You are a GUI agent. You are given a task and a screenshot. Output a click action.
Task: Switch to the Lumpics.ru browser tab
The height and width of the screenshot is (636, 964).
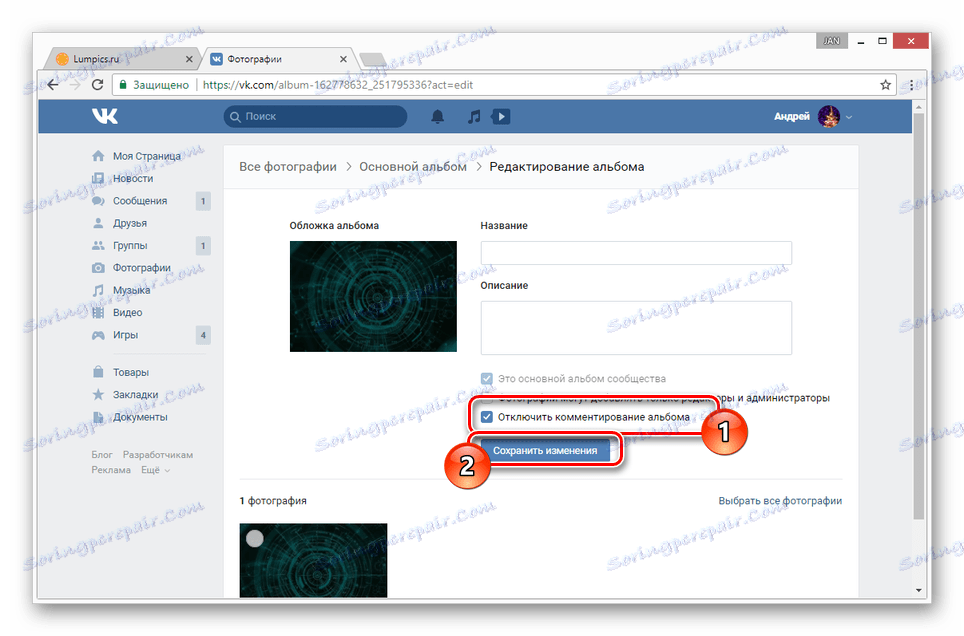pos(123,59)
